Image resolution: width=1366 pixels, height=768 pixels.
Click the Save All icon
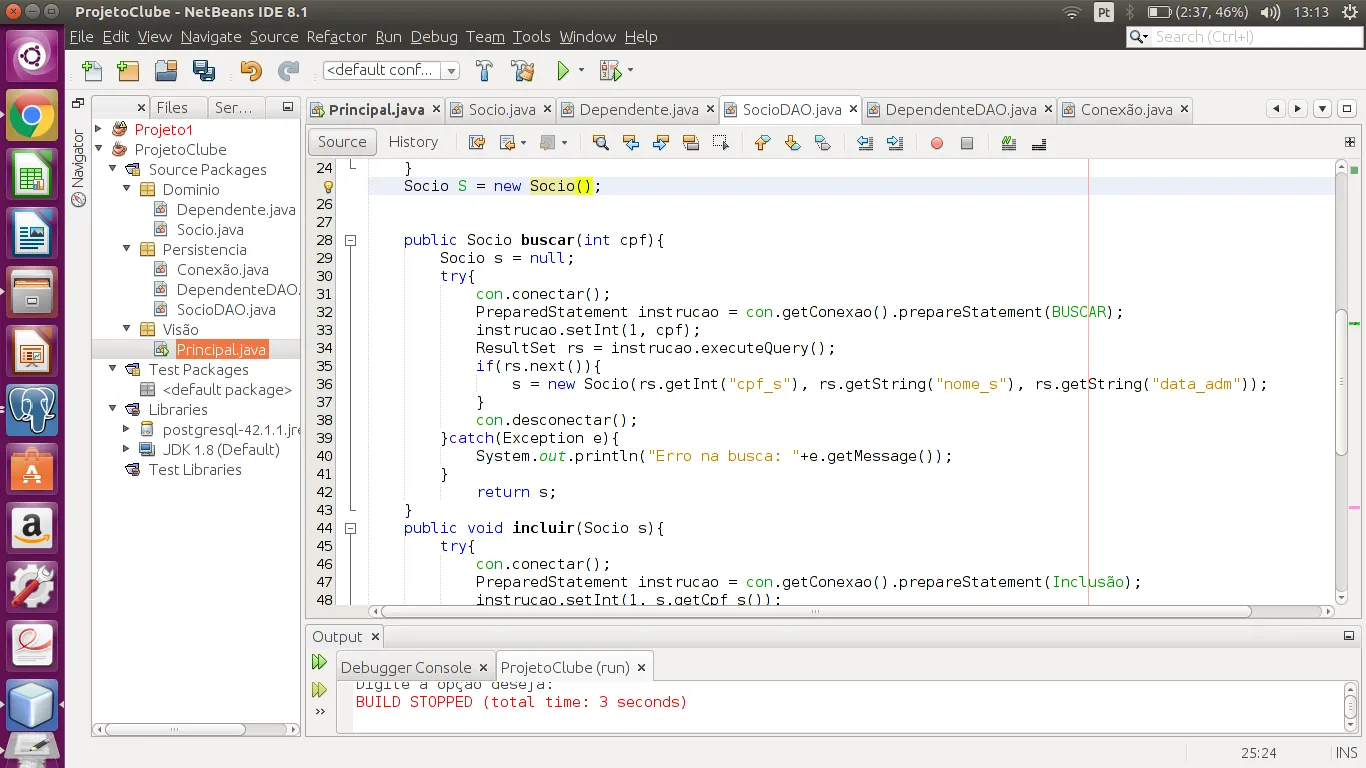tap(204, 71)
